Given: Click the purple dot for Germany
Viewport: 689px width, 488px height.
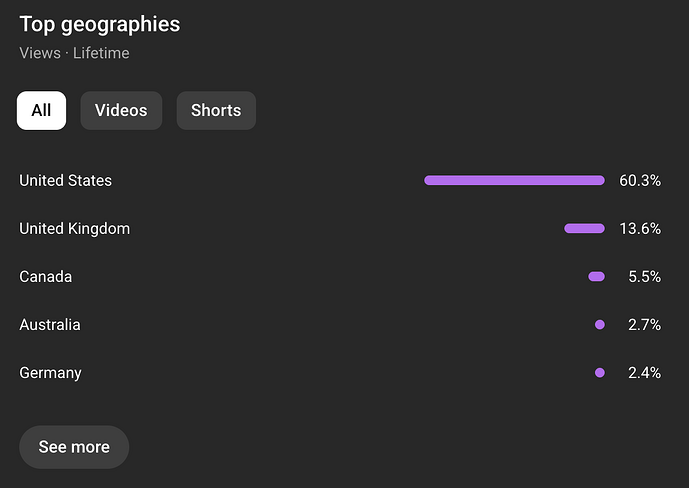Looking at the screenshot, I should click(x=600, y=373).
